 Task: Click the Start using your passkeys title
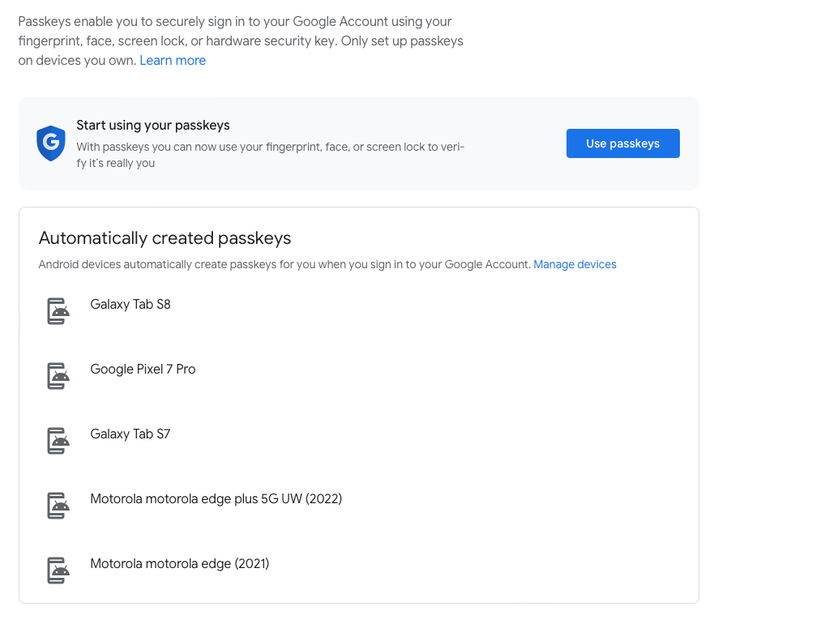(152, 125)
